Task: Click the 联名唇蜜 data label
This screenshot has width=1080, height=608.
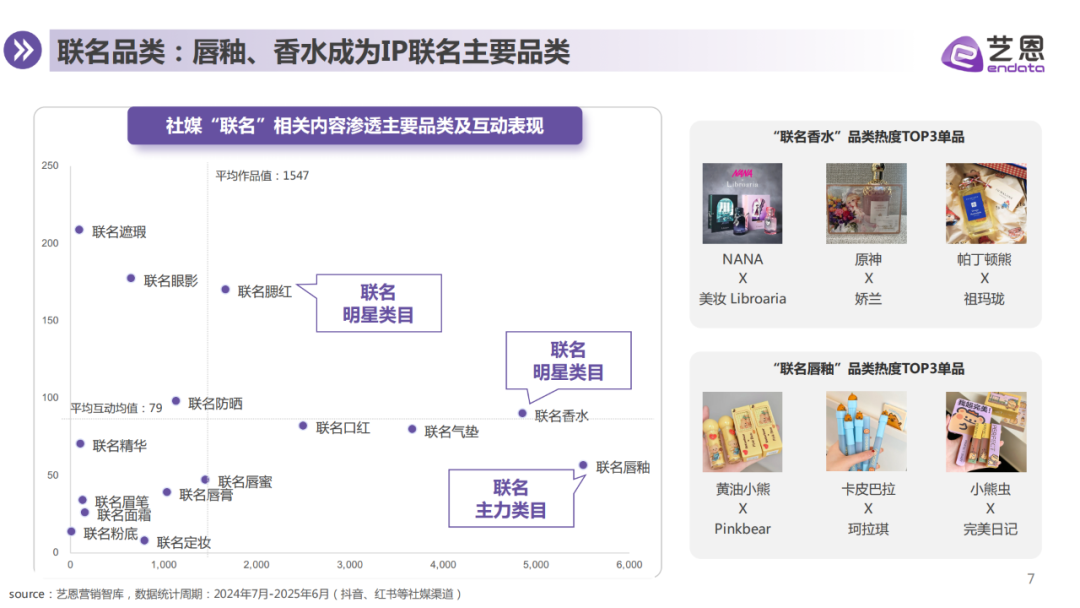Action: (245, 482)
